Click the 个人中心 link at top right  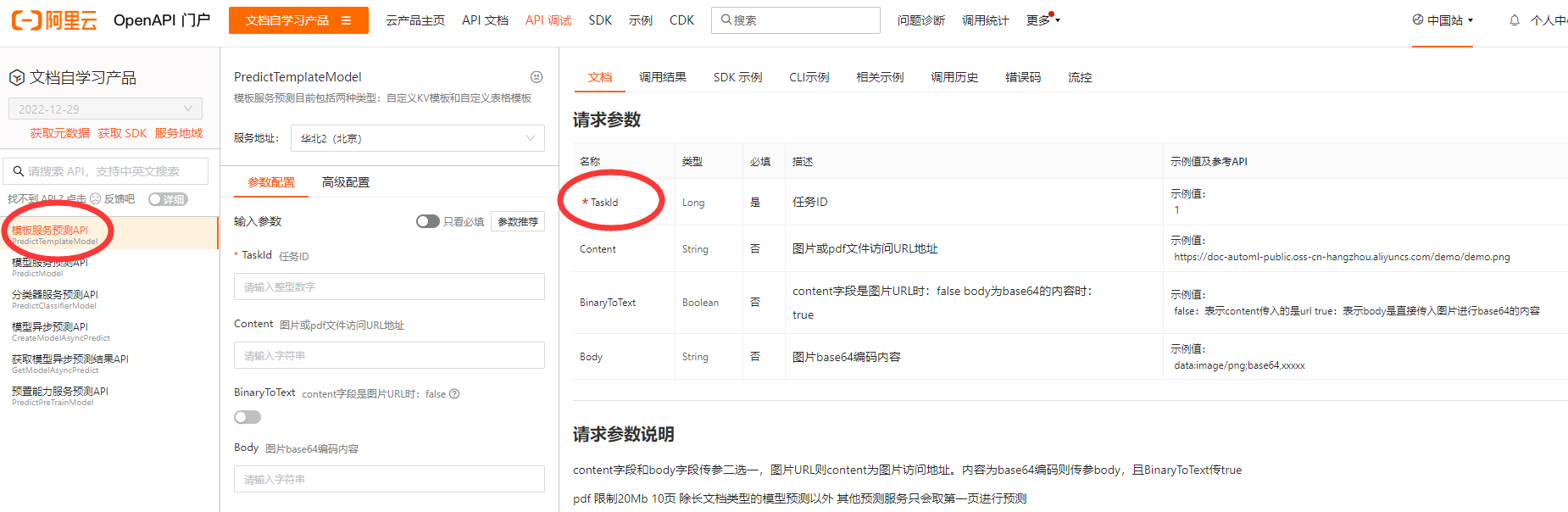pyautogui.click(x=1549, y=20)
